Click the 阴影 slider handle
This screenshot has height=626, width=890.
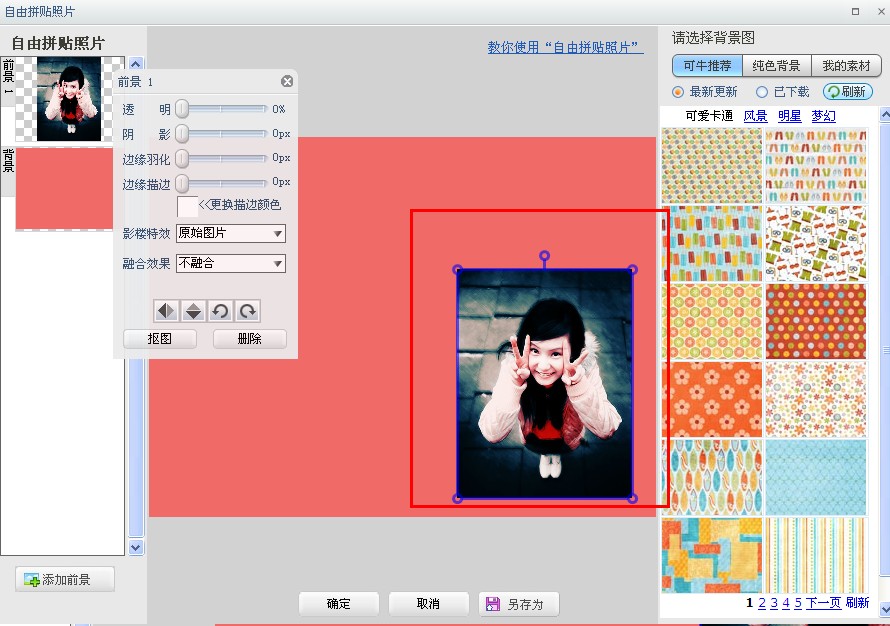click(182, 133)
